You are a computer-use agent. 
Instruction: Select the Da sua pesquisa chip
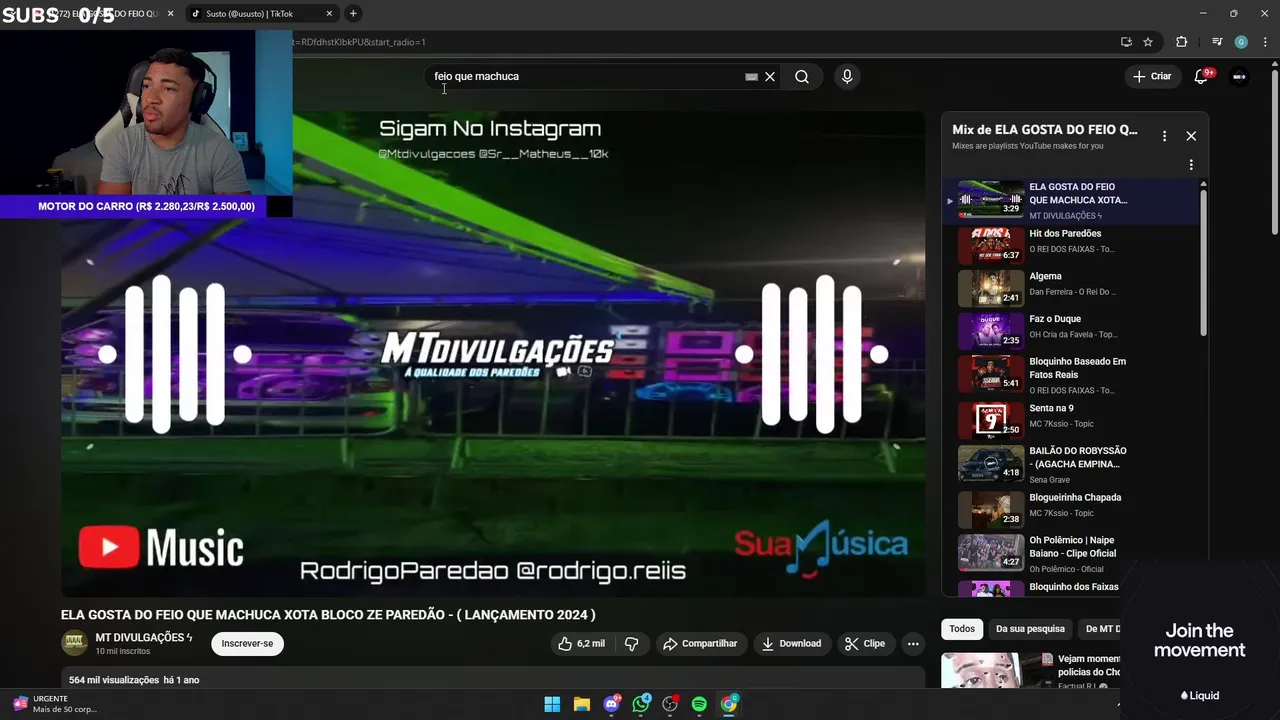pyautogui.click(x=1030, y=629)
